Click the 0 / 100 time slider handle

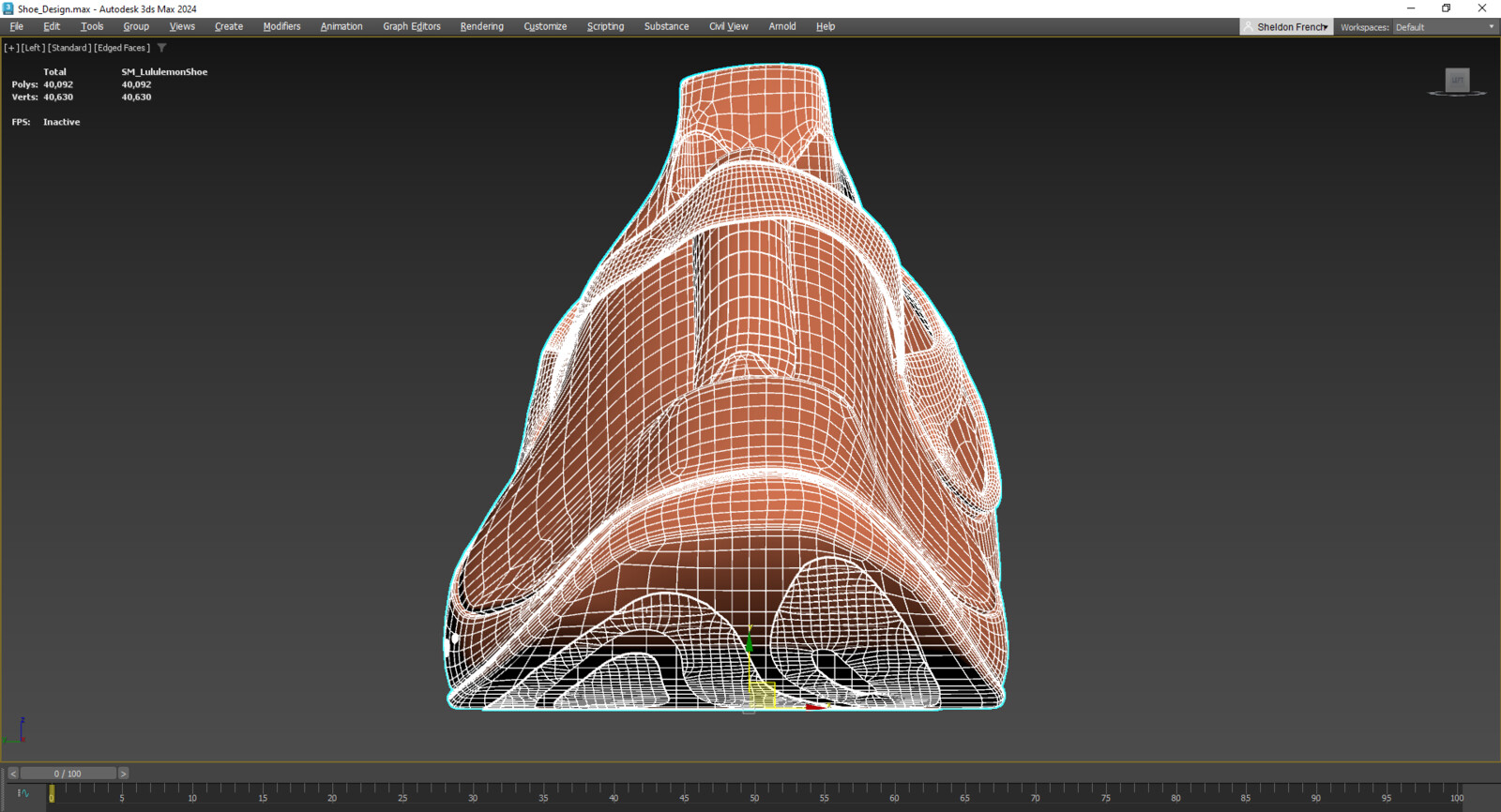coord(68,774)
